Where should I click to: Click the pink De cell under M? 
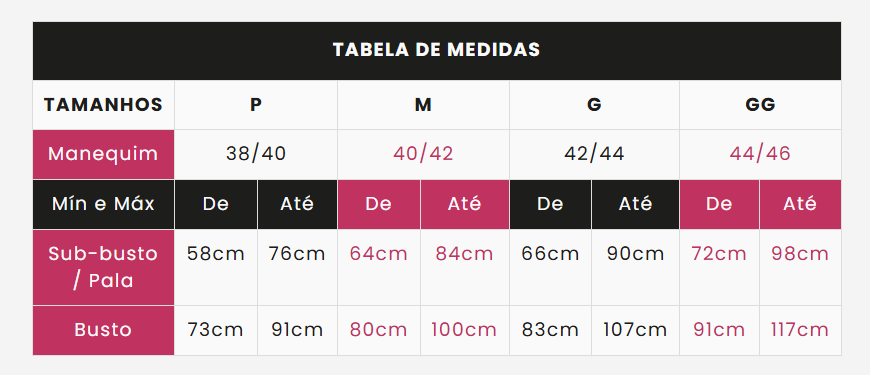pos(379,204)
